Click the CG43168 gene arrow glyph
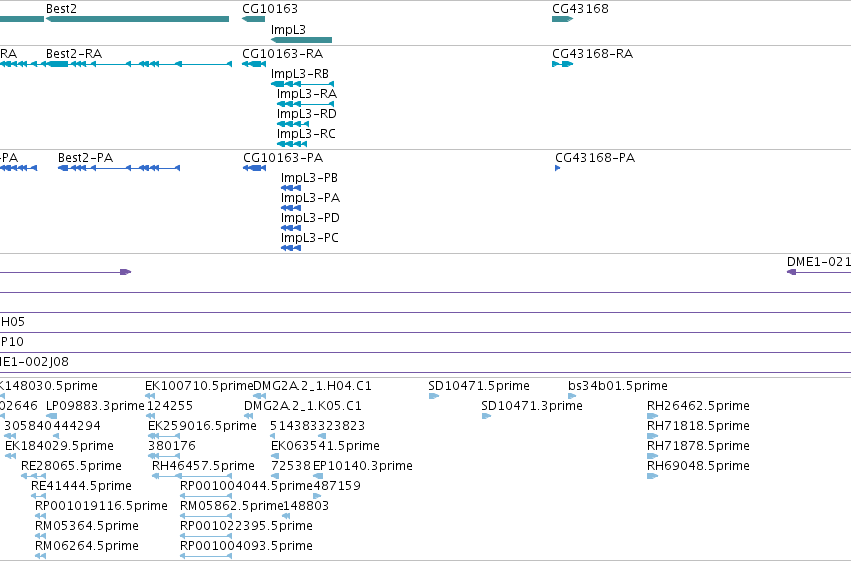Screen dimensions: 851x561 click(562, 19)
